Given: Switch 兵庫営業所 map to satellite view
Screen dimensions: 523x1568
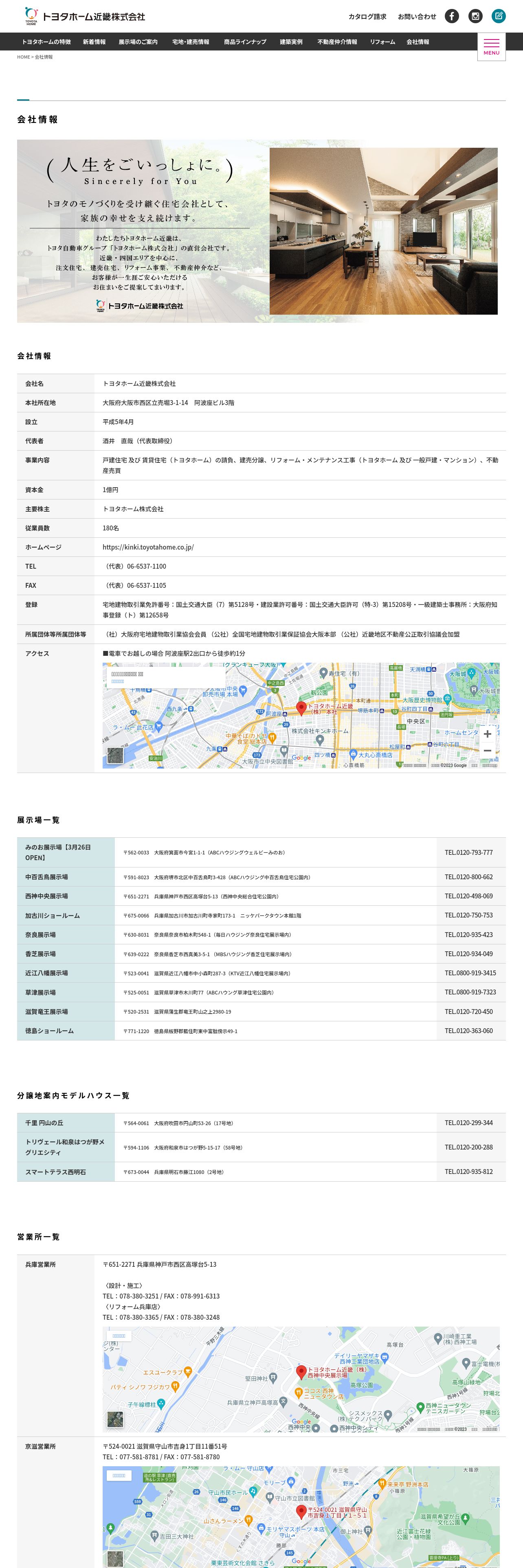Looking at the screenshot, I should [x=115, y=1419].
